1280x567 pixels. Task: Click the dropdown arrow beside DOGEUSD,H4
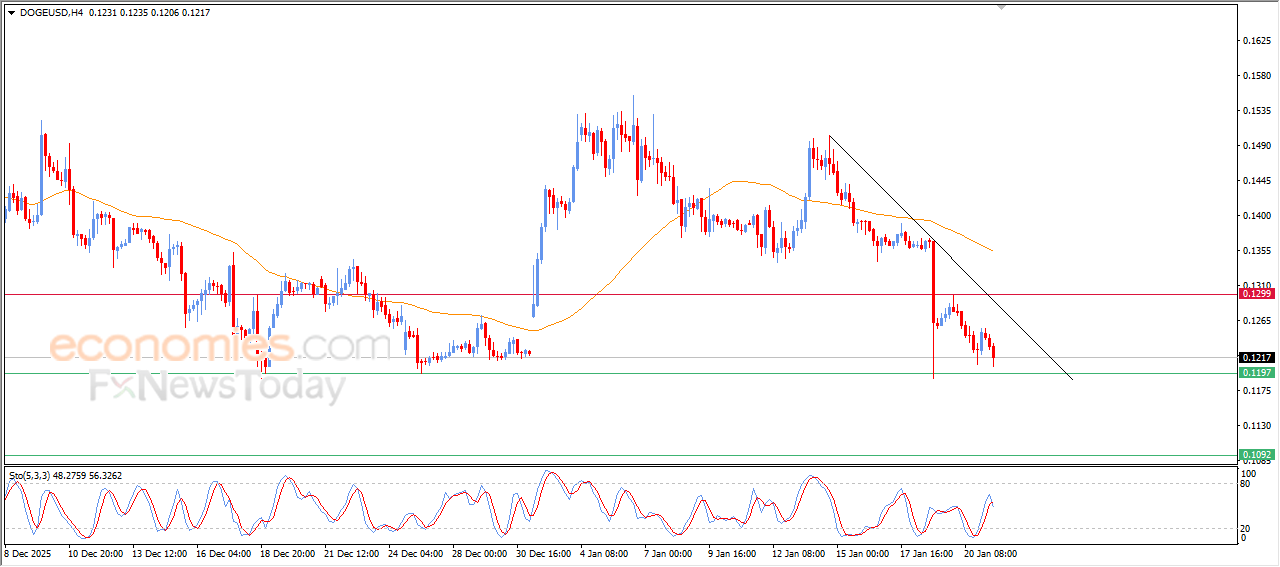pos(12,12)
